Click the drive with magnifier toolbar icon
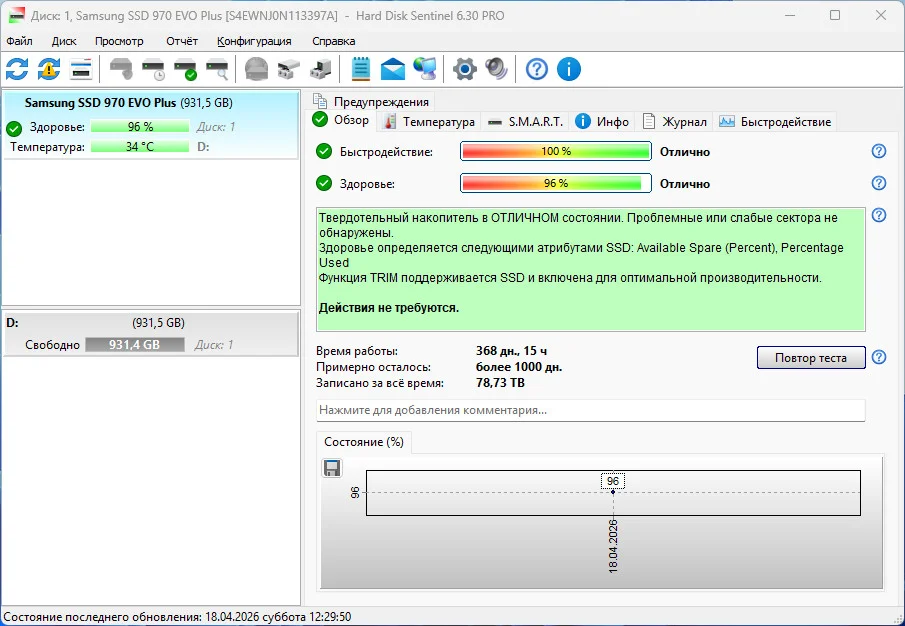 [x=218, y=69]
